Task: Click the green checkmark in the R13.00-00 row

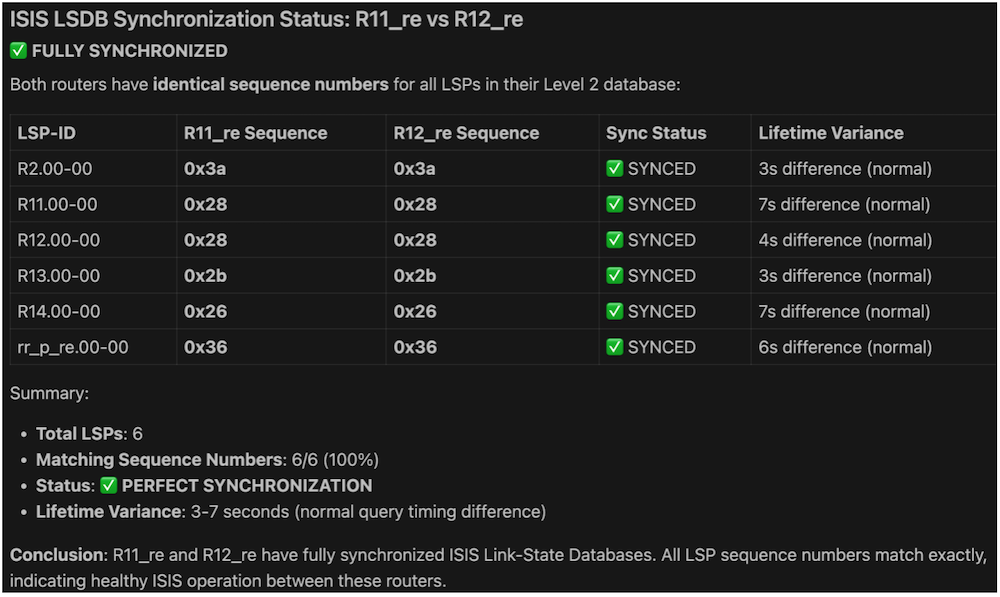Action: pyautogui.click(x=615, y=276)
